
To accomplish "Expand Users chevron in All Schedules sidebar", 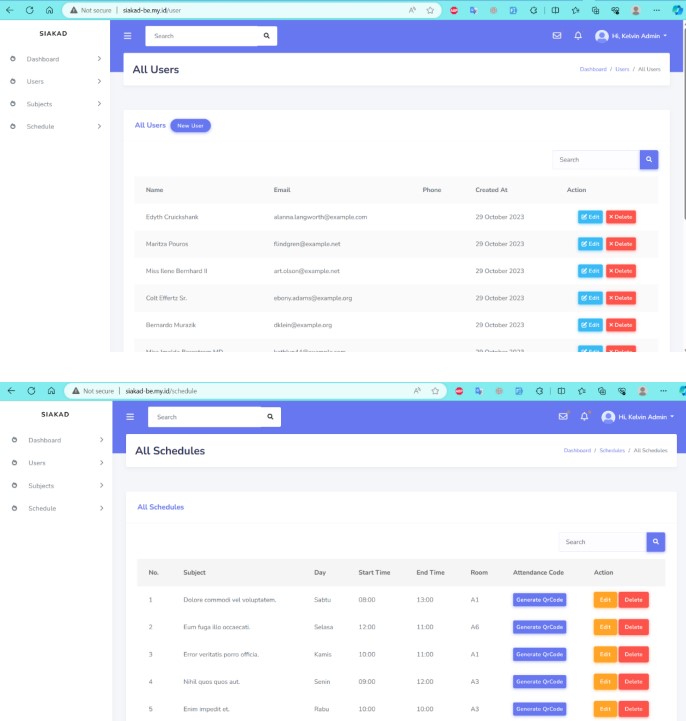I will [102, 463].
